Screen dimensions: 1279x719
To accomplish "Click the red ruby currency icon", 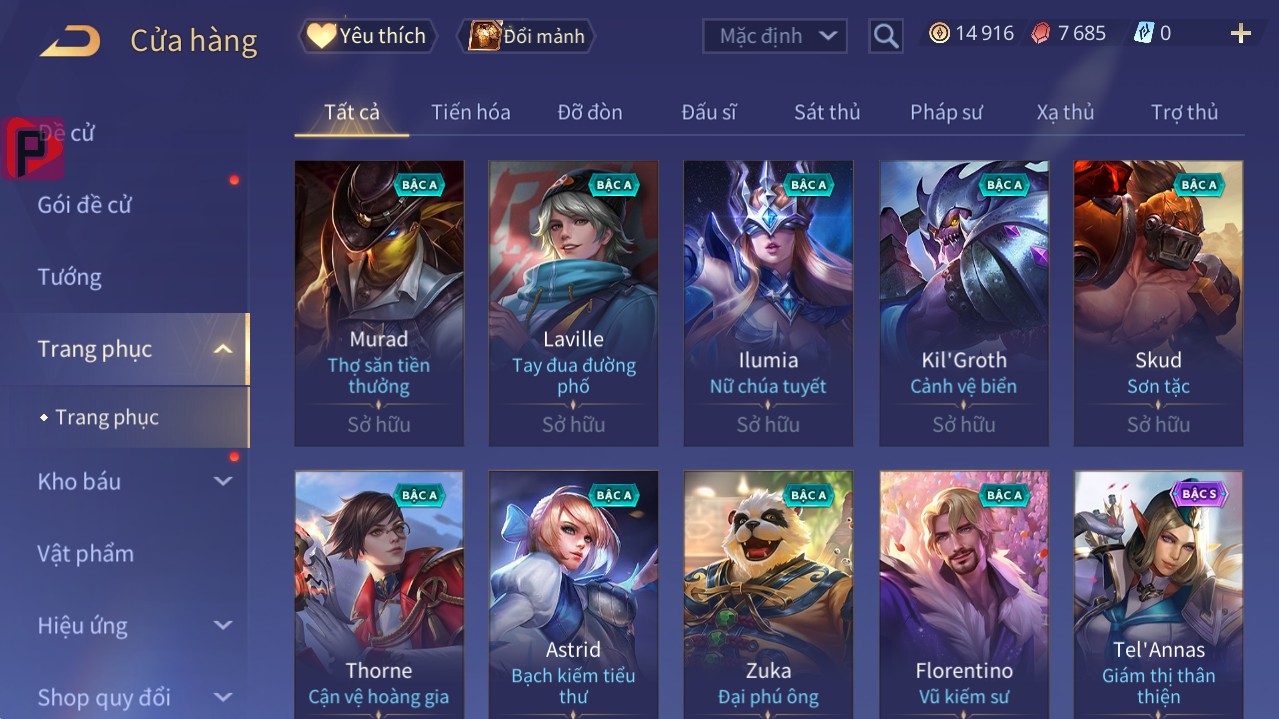I will coord(1042,33).
